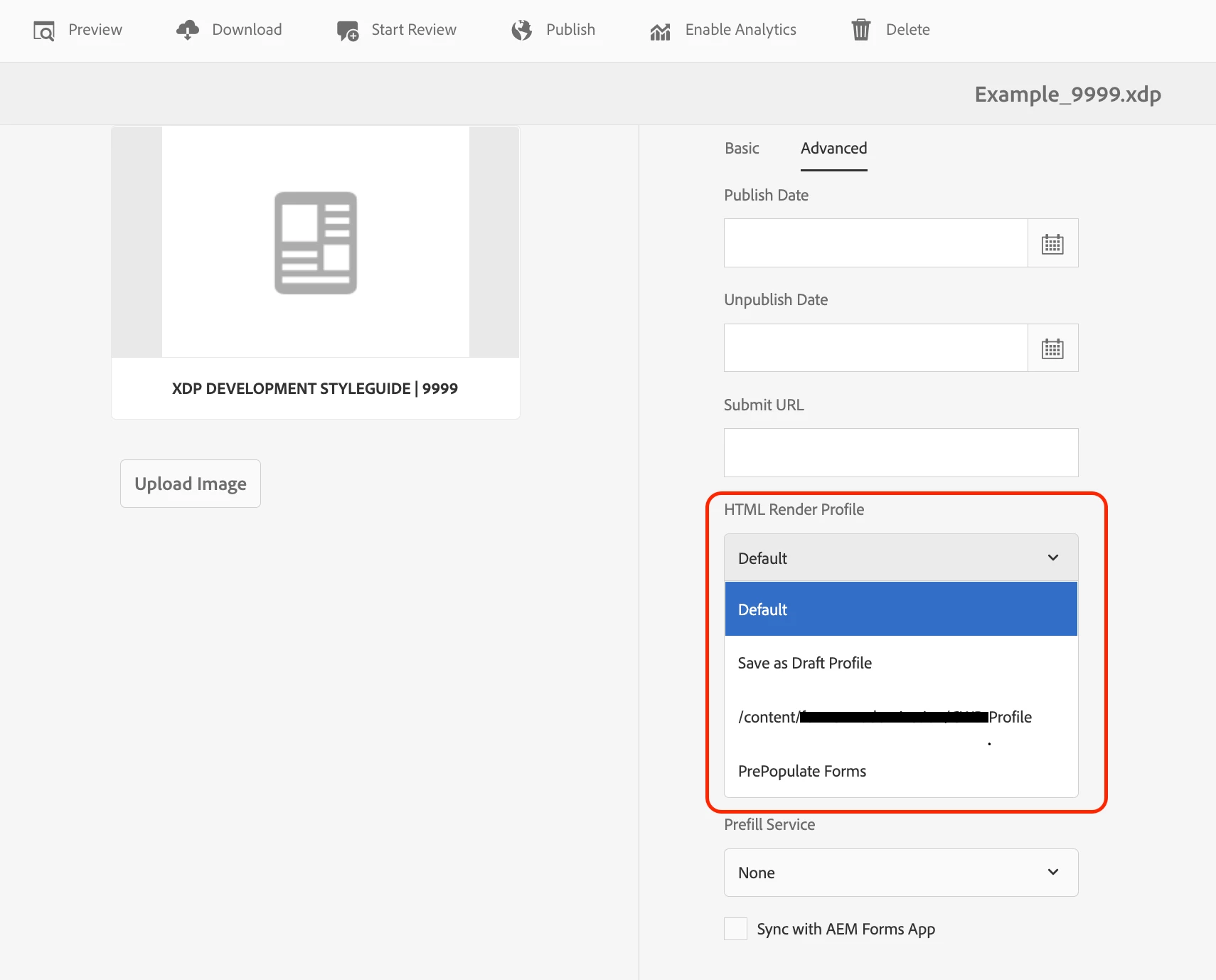
Task: Click the Start Review chat icon
Action: click(x=348, y=31)
